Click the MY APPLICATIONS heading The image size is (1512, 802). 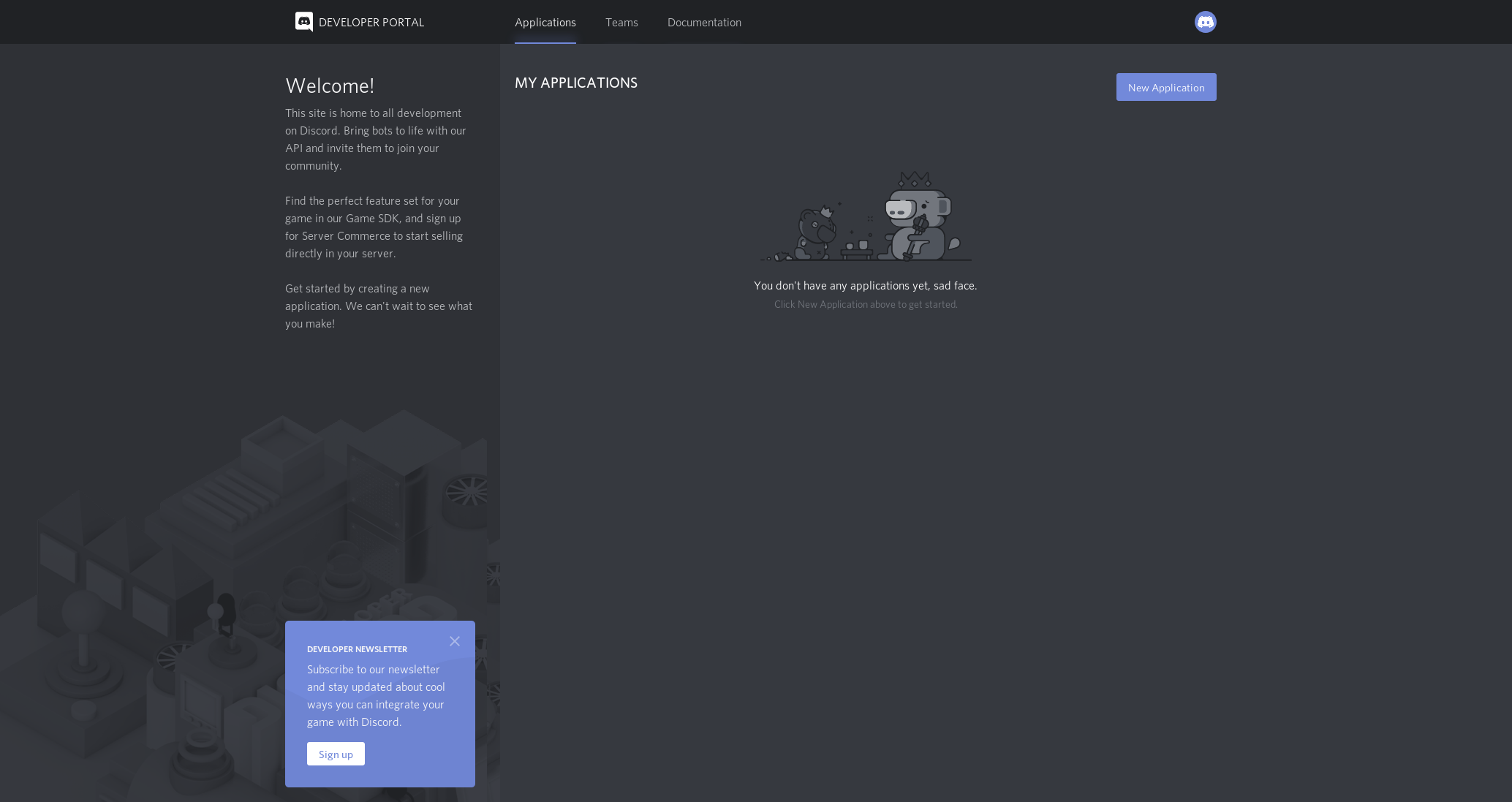[576, 83]
